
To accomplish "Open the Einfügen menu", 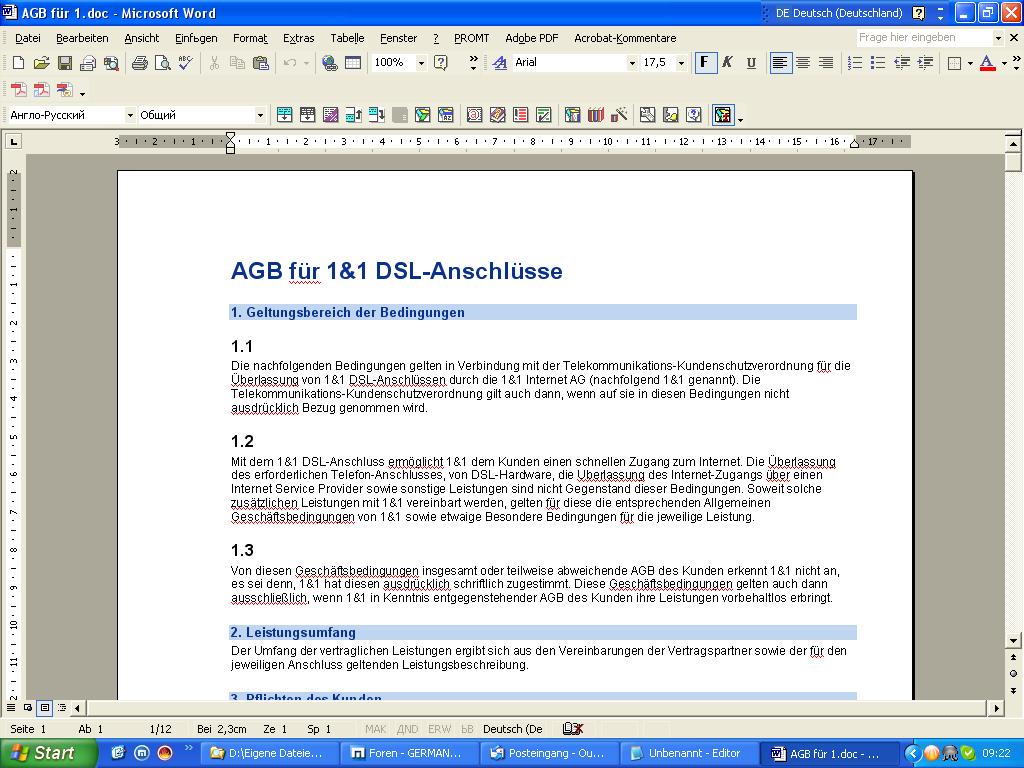I will [196, 38].
